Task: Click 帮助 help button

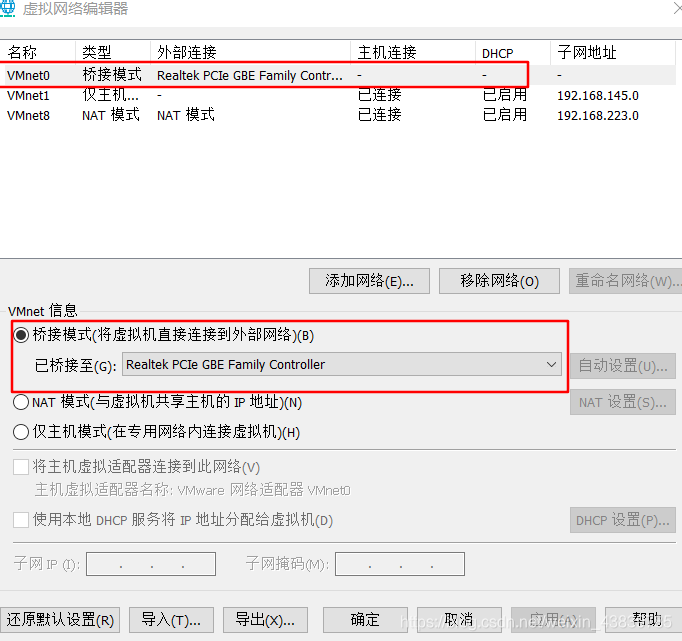Action: (x=644, y=620)
